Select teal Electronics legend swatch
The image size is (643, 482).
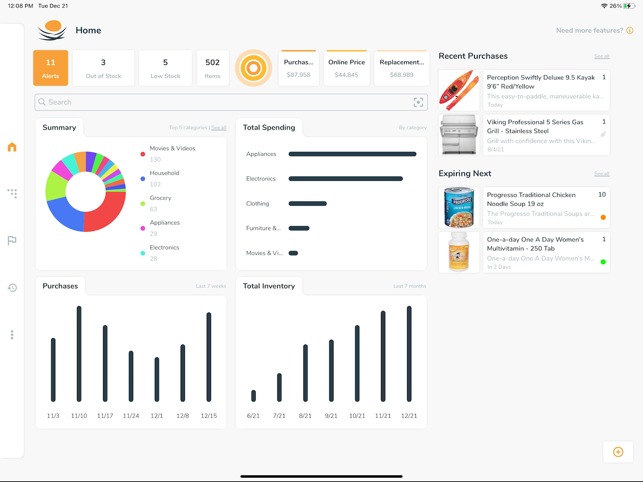[x=143, y=253]
